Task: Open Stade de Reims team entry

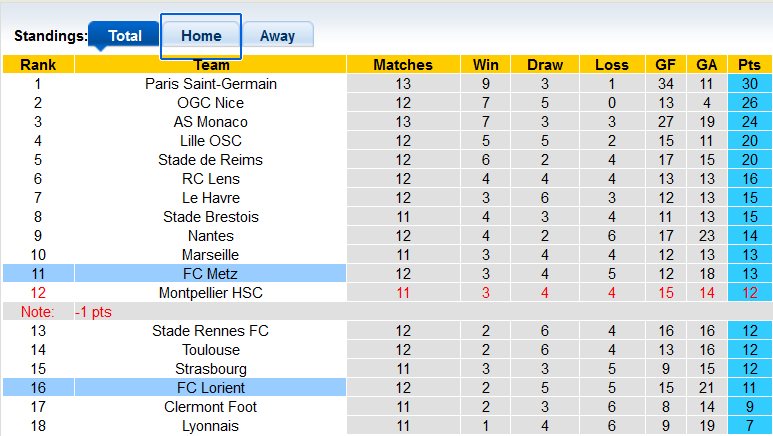Action: [210, 160]
